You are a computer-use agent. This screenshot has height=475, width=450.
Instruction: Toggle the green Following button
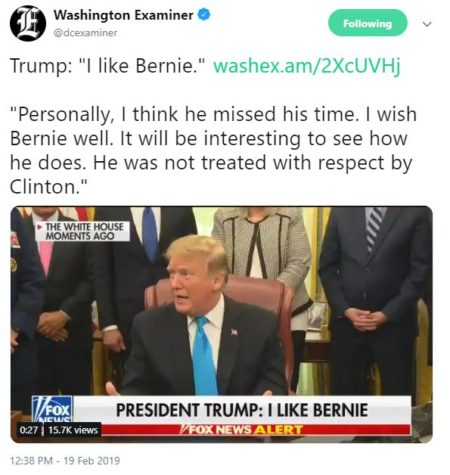(368, 23)
